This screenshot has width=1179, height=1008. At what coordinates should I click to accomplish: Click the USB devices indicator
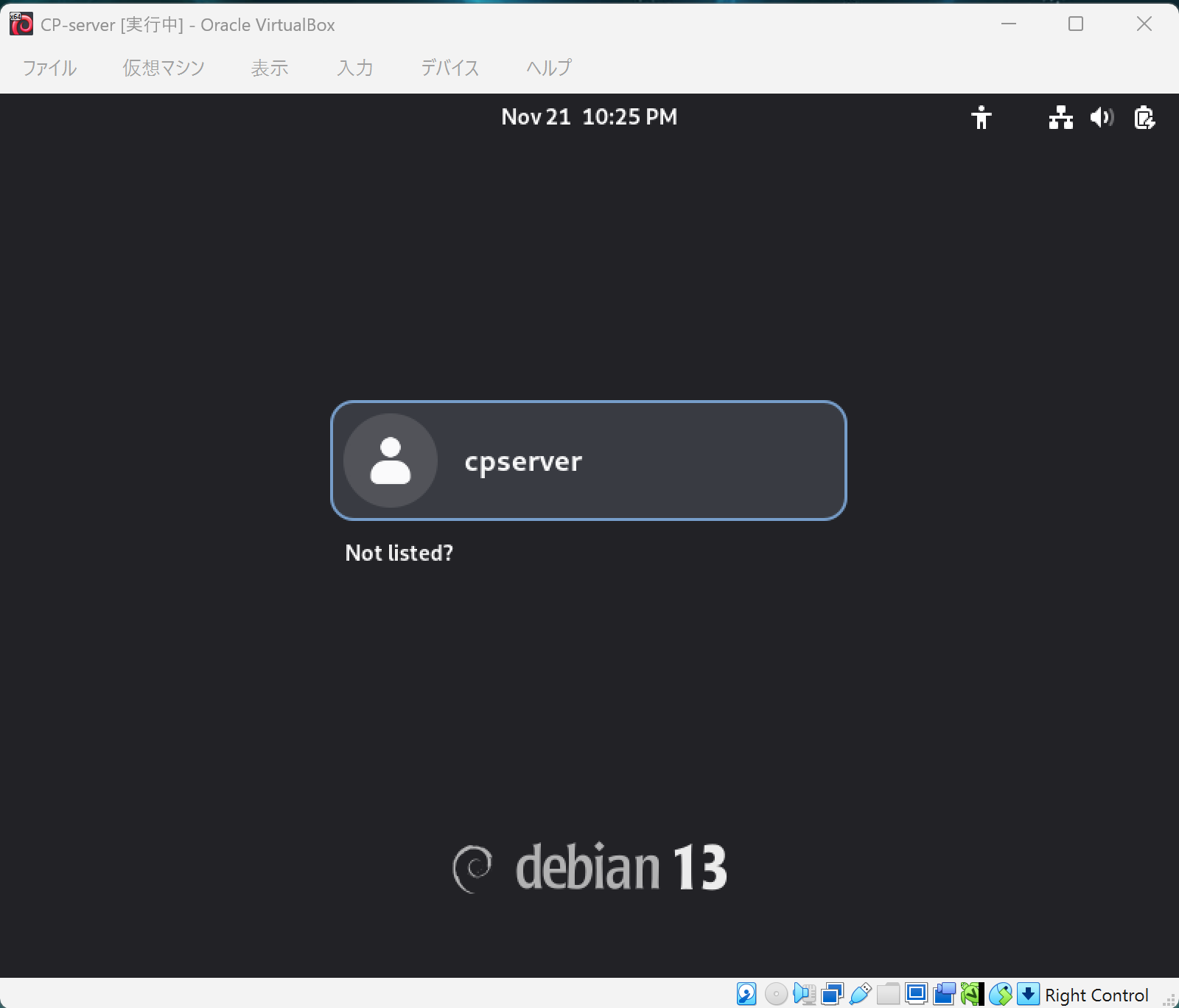coord(860,994)
